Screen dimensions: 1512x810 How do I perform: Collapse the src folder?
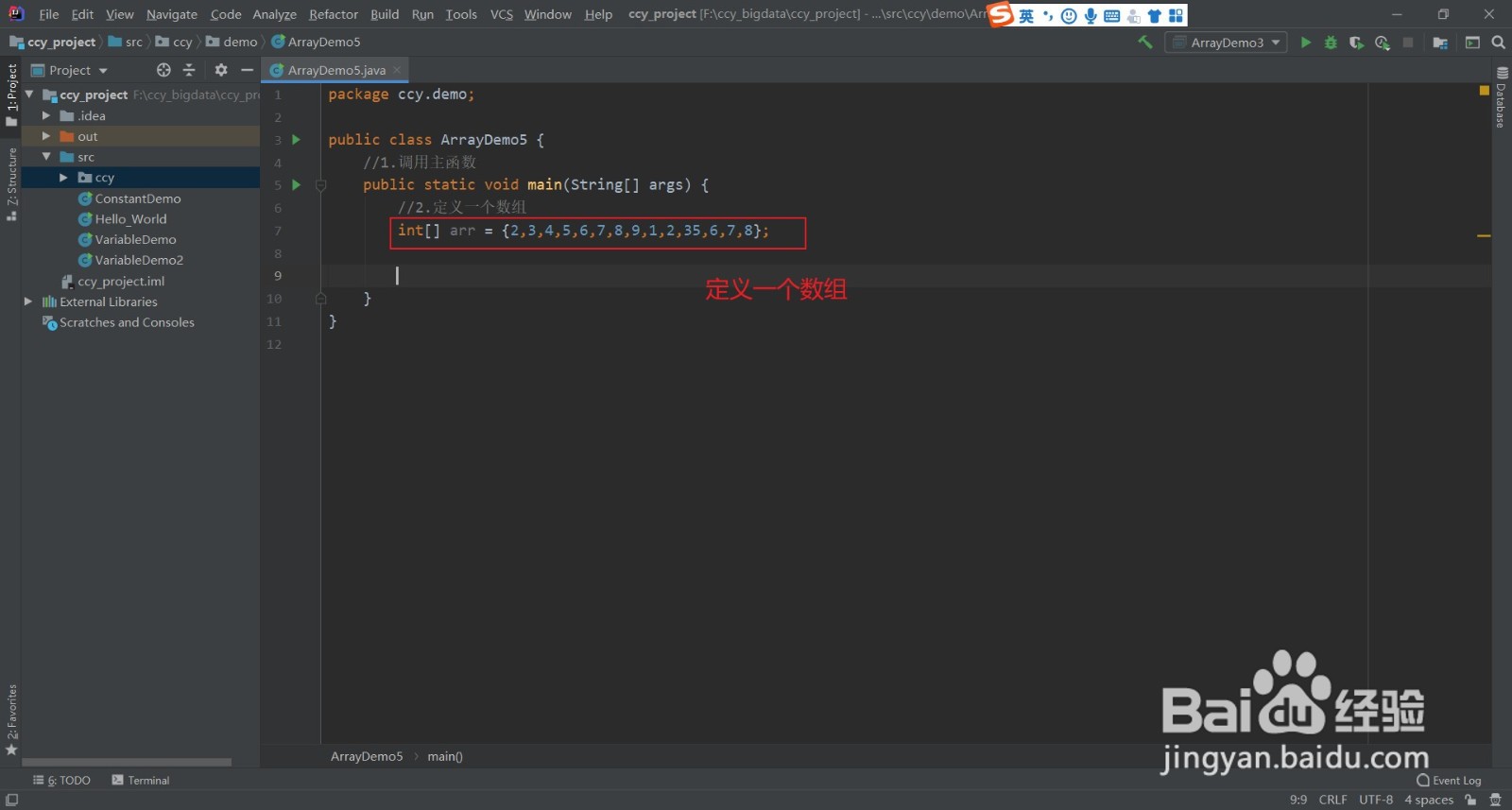[x=46, y=157]
